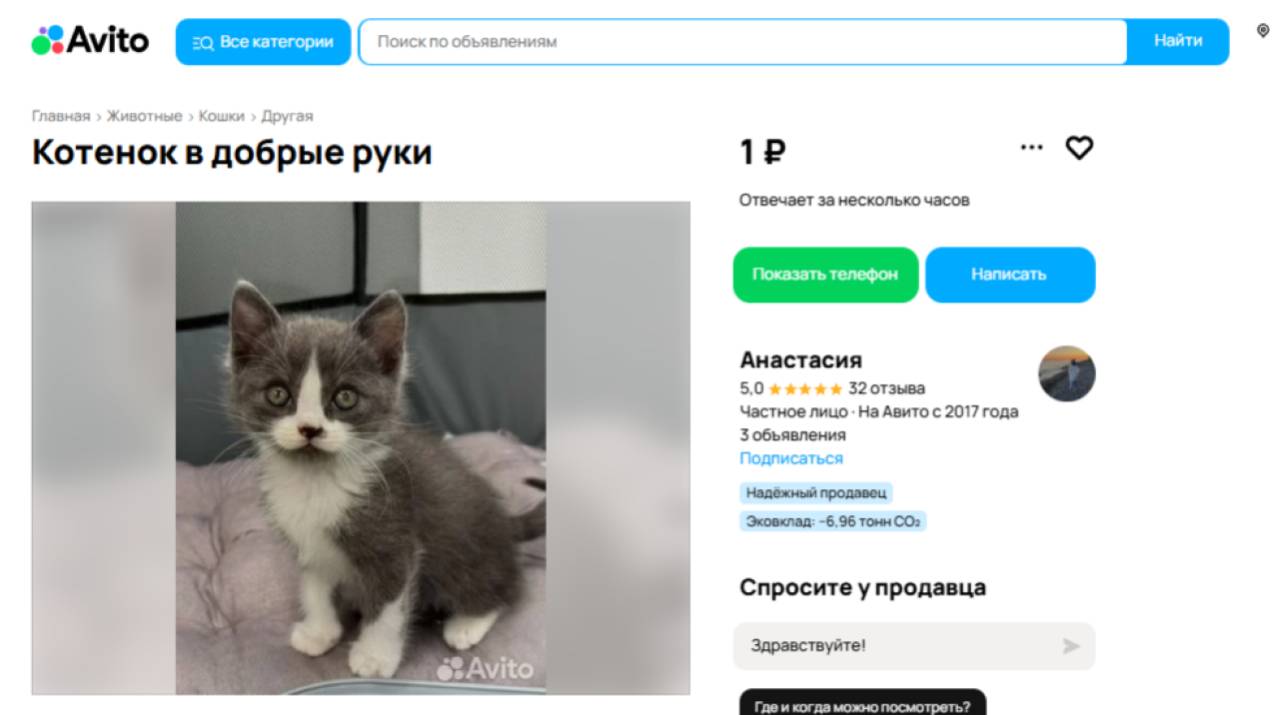
Task: Open the Все категории menu
Action: (x=263, y=42)
